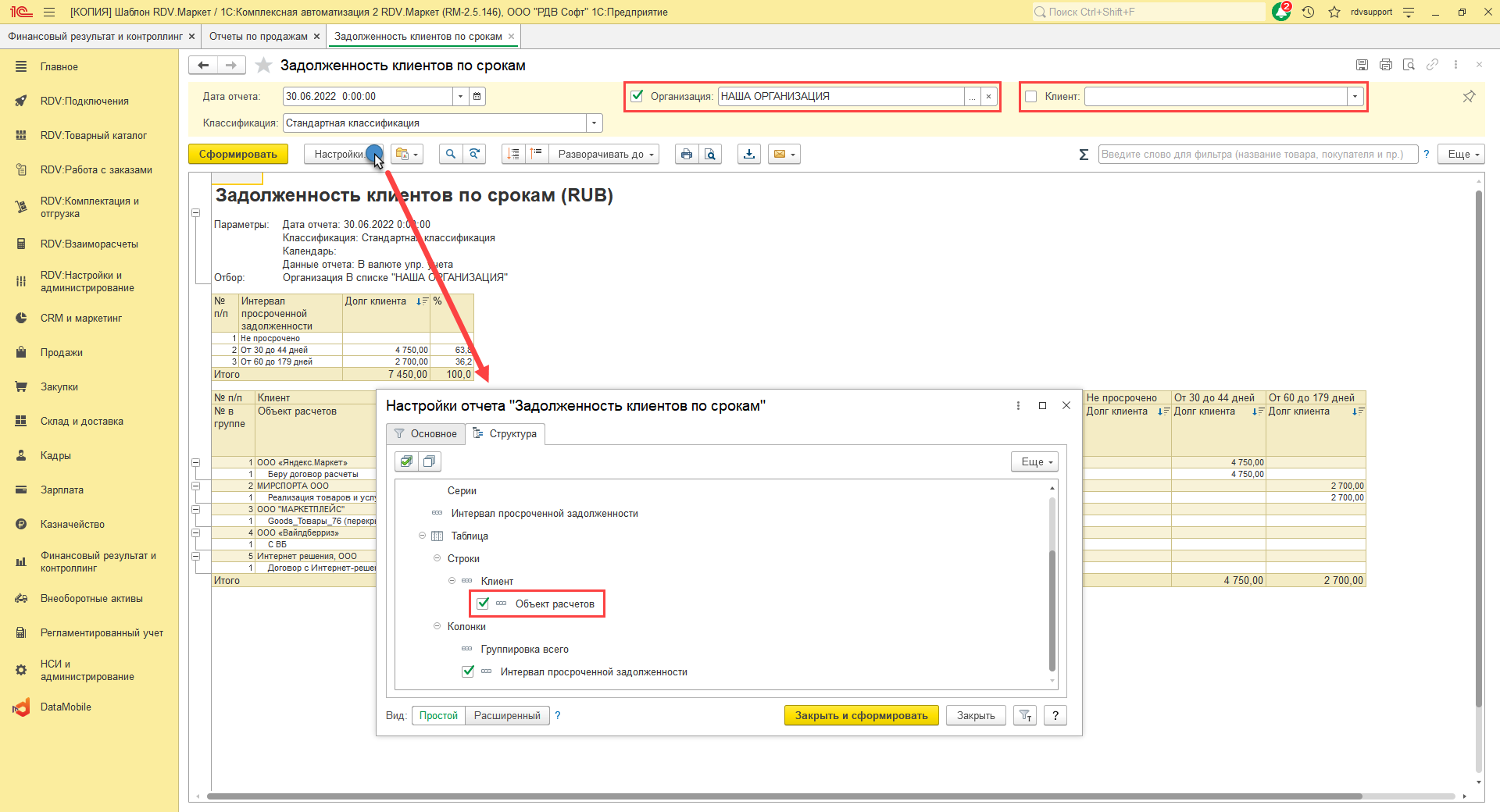Click the magnifier find icon in toolbar
Screen dimensions: 1500x812
[450, 155]
